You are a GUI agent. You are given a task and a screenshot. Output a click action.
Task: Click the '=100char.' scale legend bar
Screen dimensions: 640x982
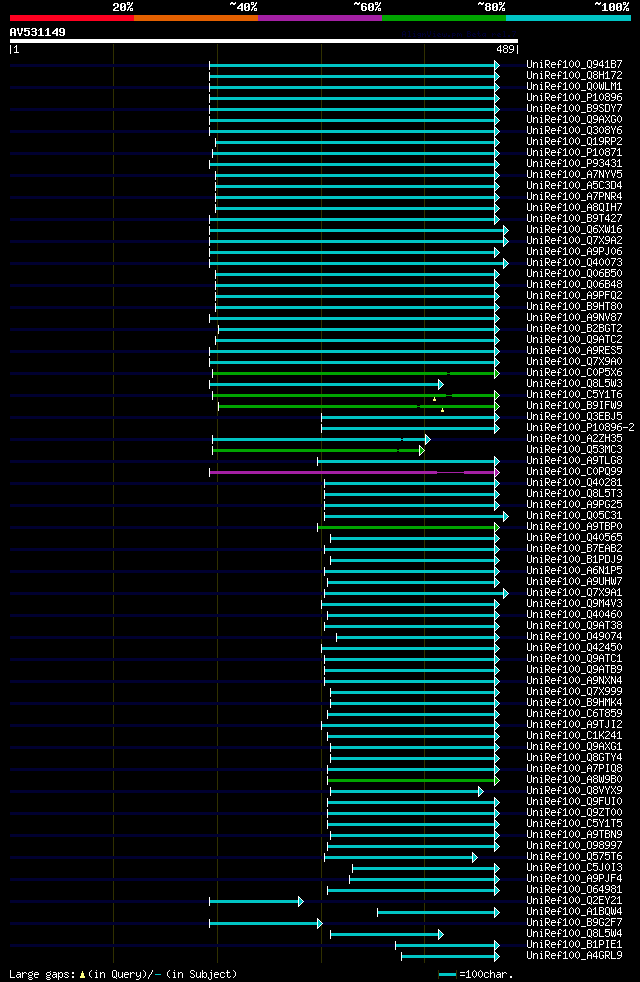click(x=447, y=974)
